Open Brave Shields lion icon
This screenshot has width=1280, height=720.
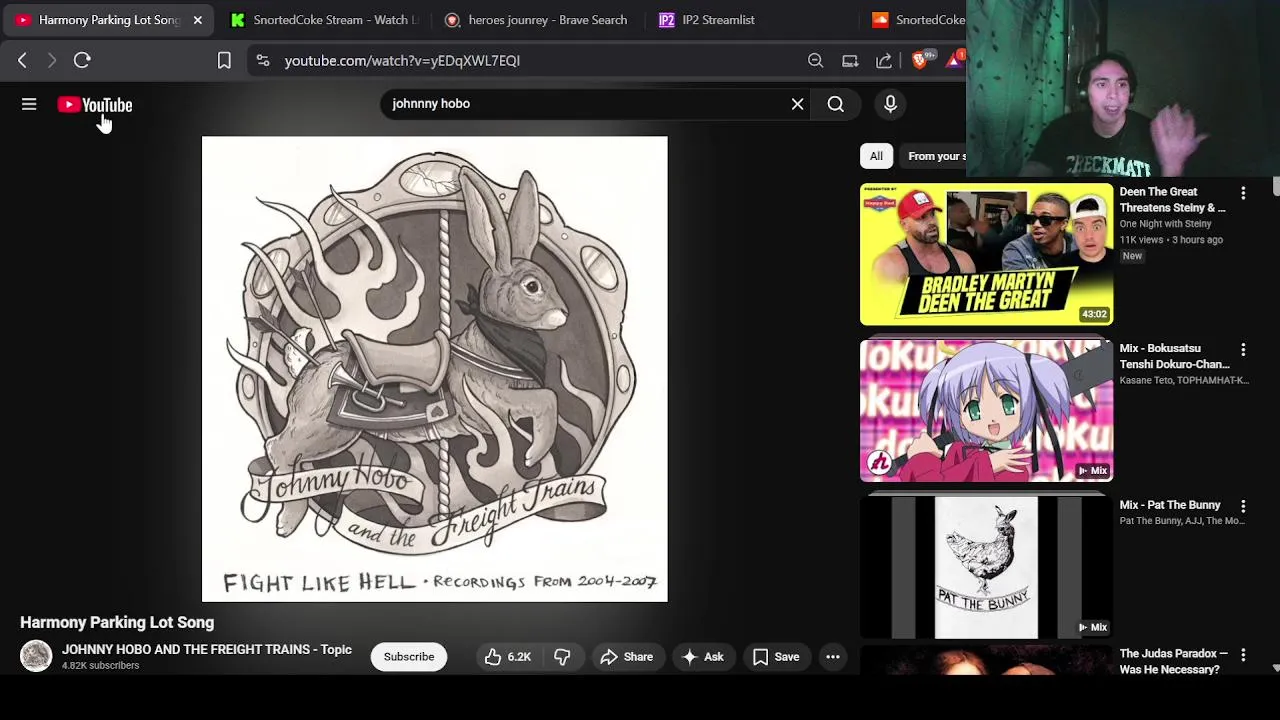click(920, 60)
